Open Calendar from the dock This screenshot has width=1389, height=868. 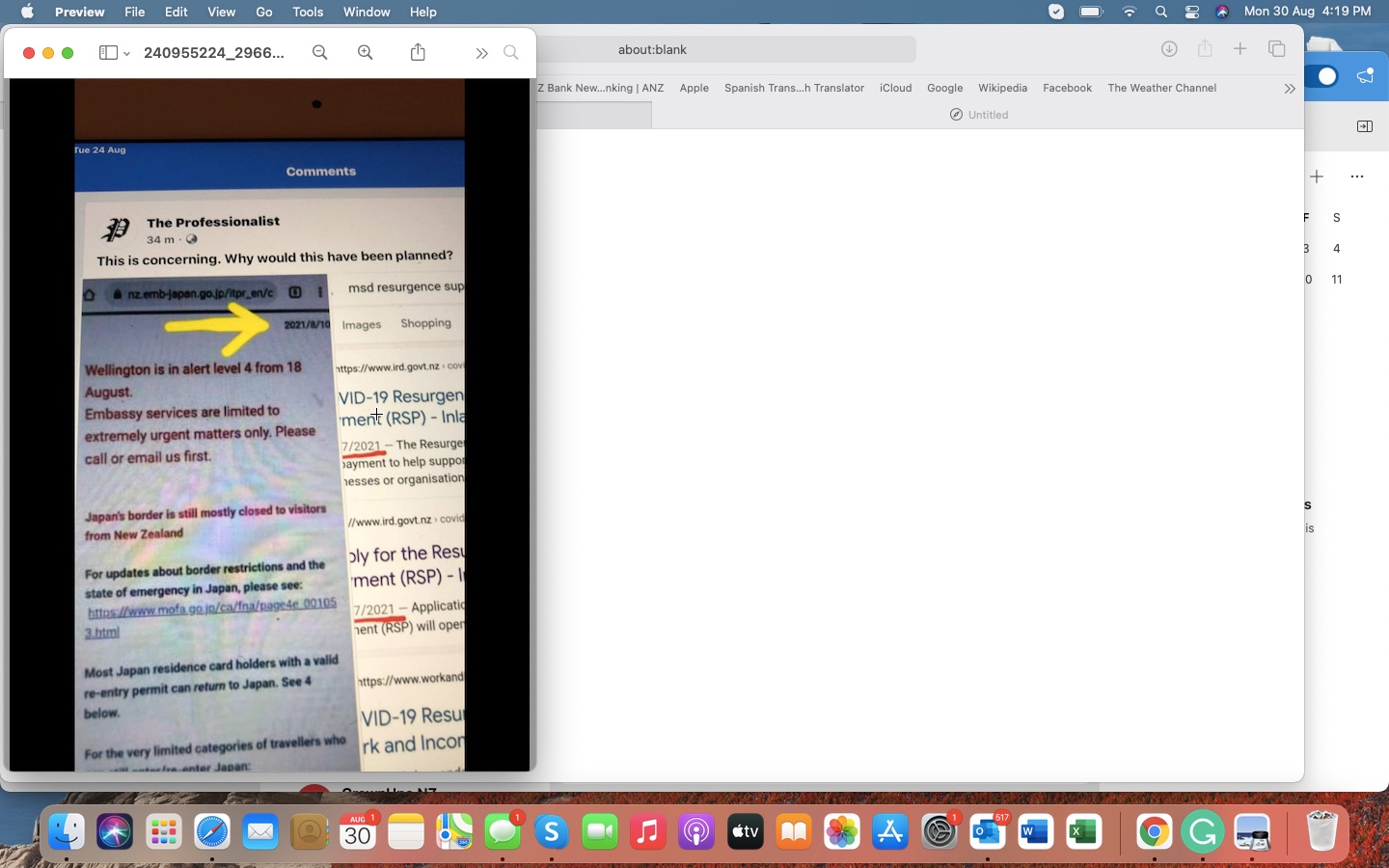[x=358, y=831]
